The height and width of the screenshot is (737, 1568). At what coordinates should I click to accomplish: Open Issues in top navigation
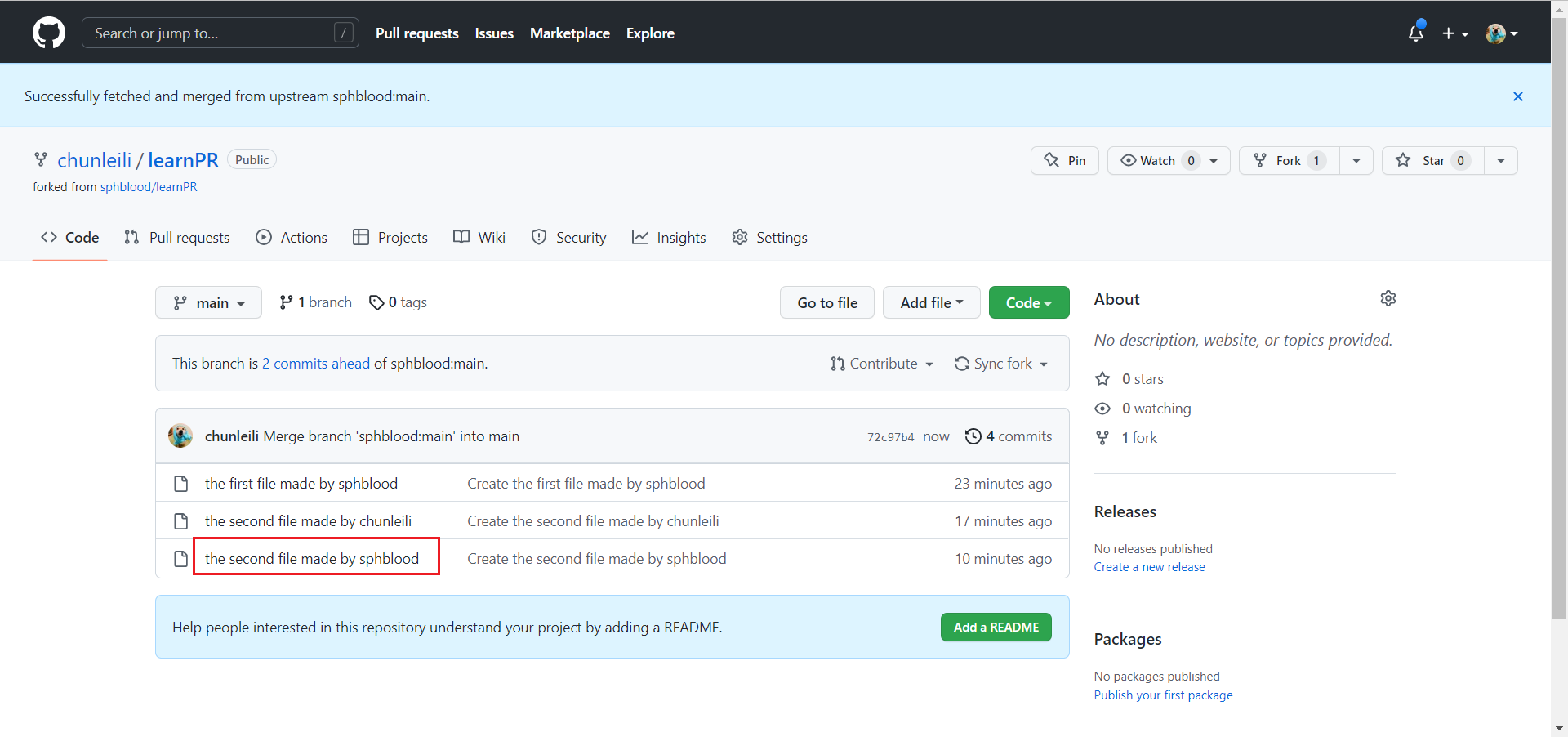pos(494,33)
